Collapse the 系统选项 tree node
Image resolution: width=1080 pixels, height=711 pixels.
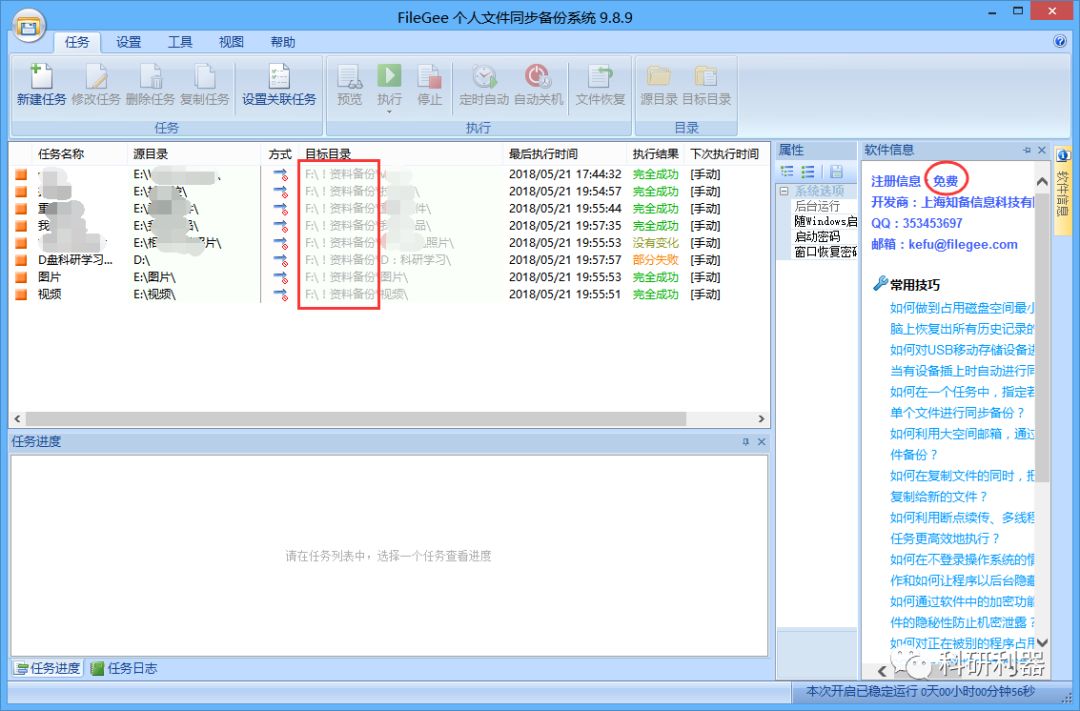[x=784, y=191]
